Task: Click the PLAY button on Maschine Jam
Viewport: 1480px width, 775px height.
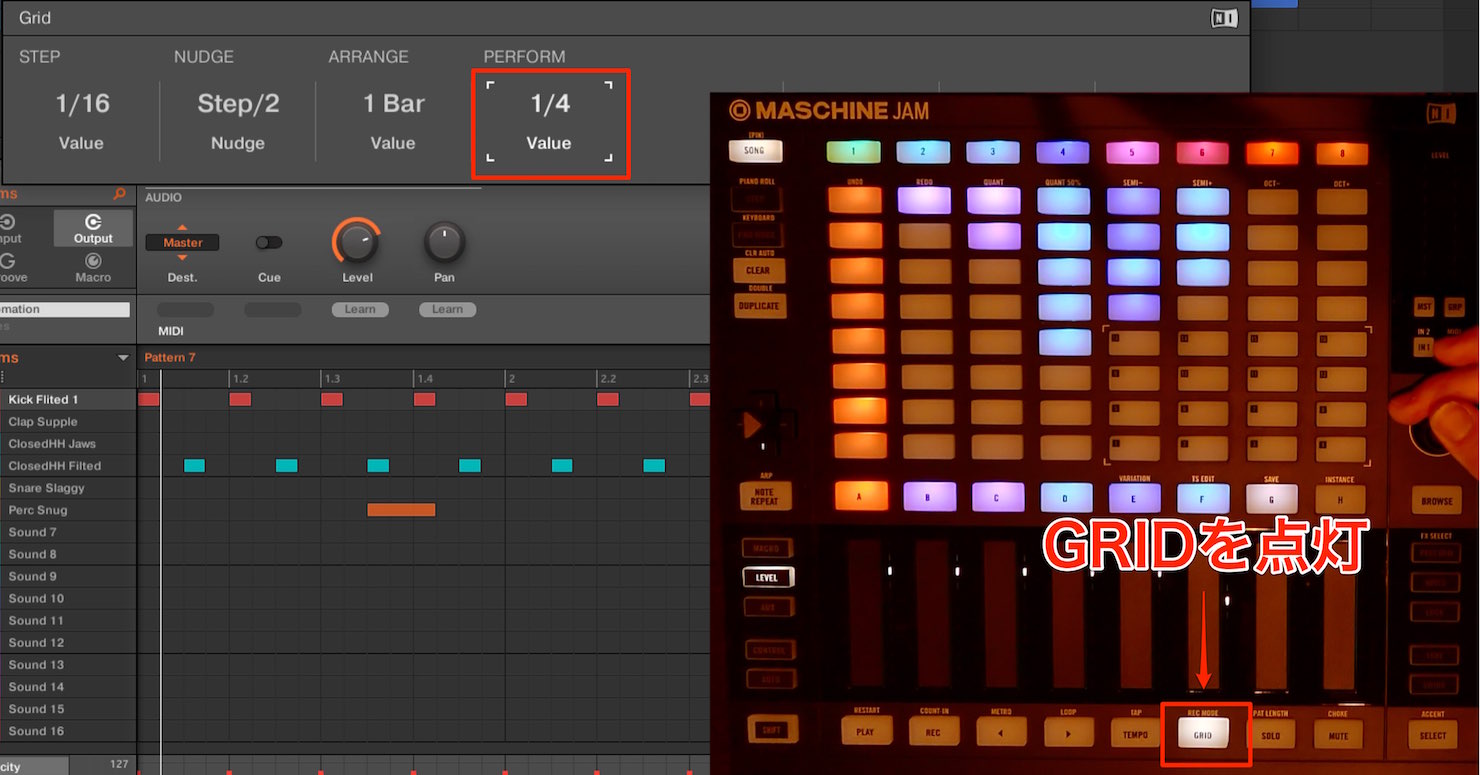Action: click(865, 732)
